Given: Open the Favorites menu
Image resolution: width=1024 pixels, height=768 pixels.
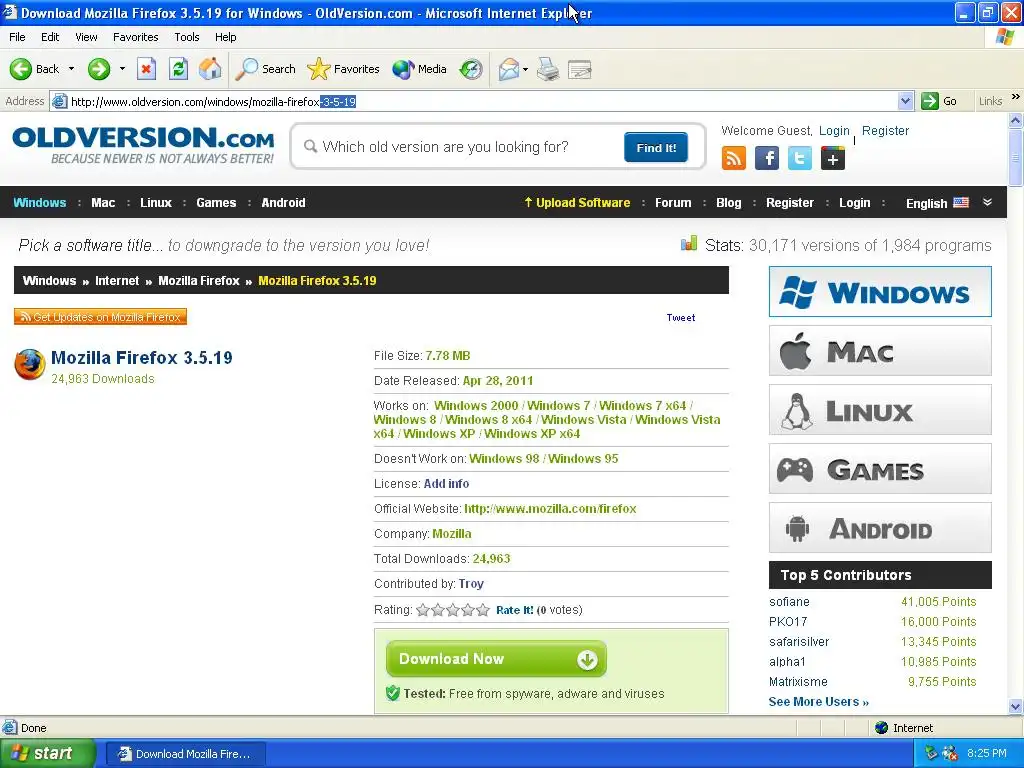Looking at the screenshot, I should [135, 37].
